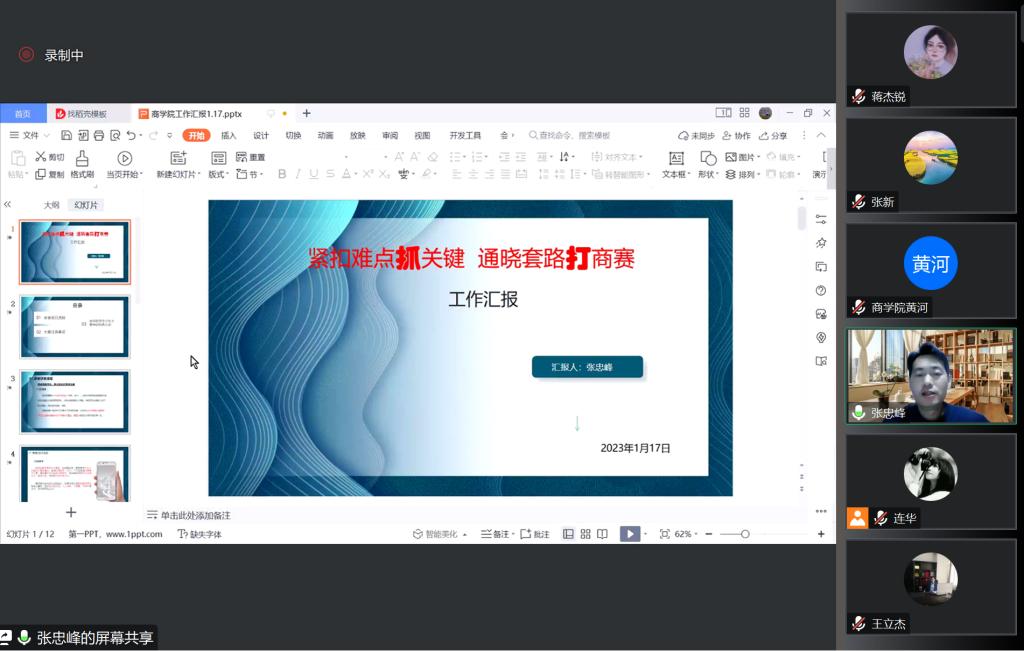Click the Cut (剪切) scissors icon
This screenshot has width=1024, height=651.
pos(41,157)
